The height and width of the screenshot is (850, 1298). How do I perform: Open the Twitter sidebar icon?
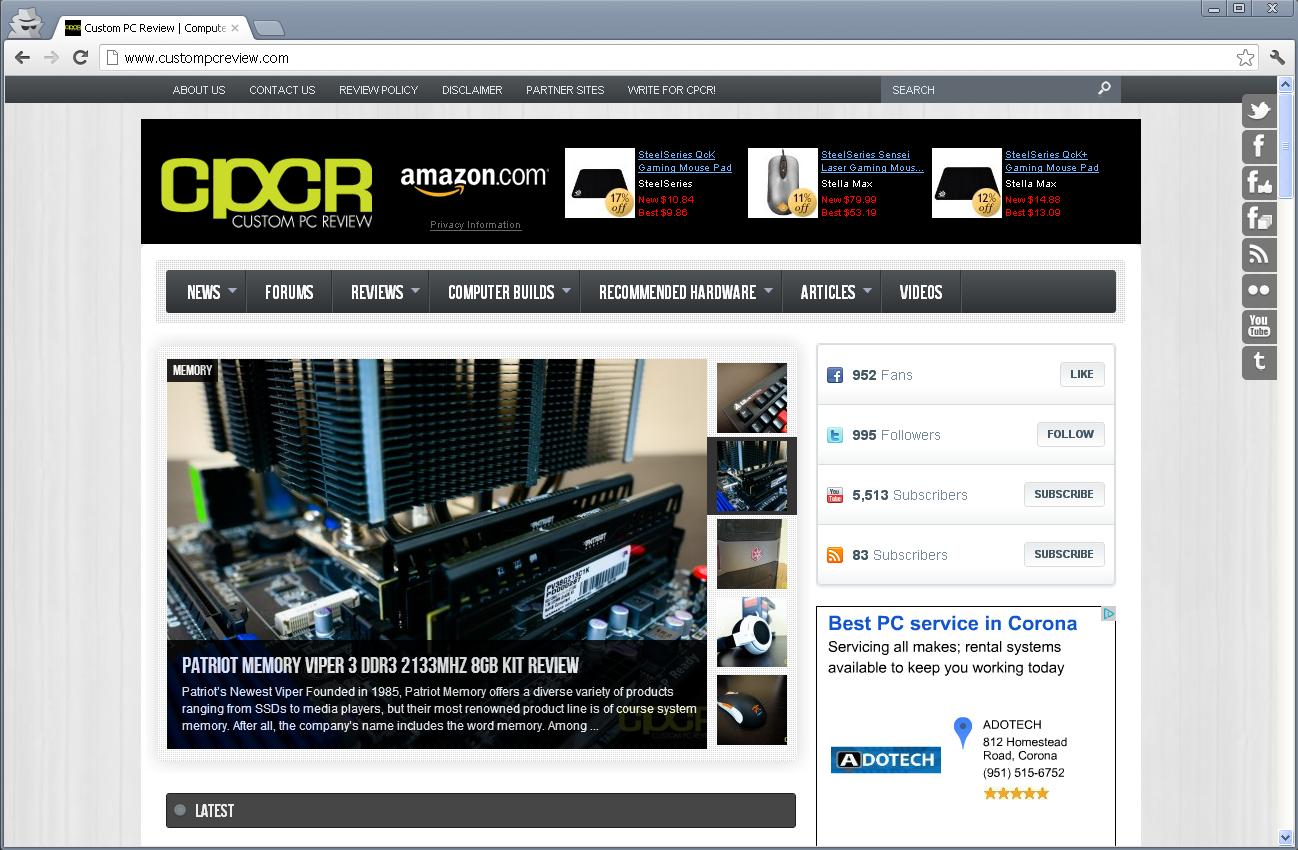coord(1259,110)
